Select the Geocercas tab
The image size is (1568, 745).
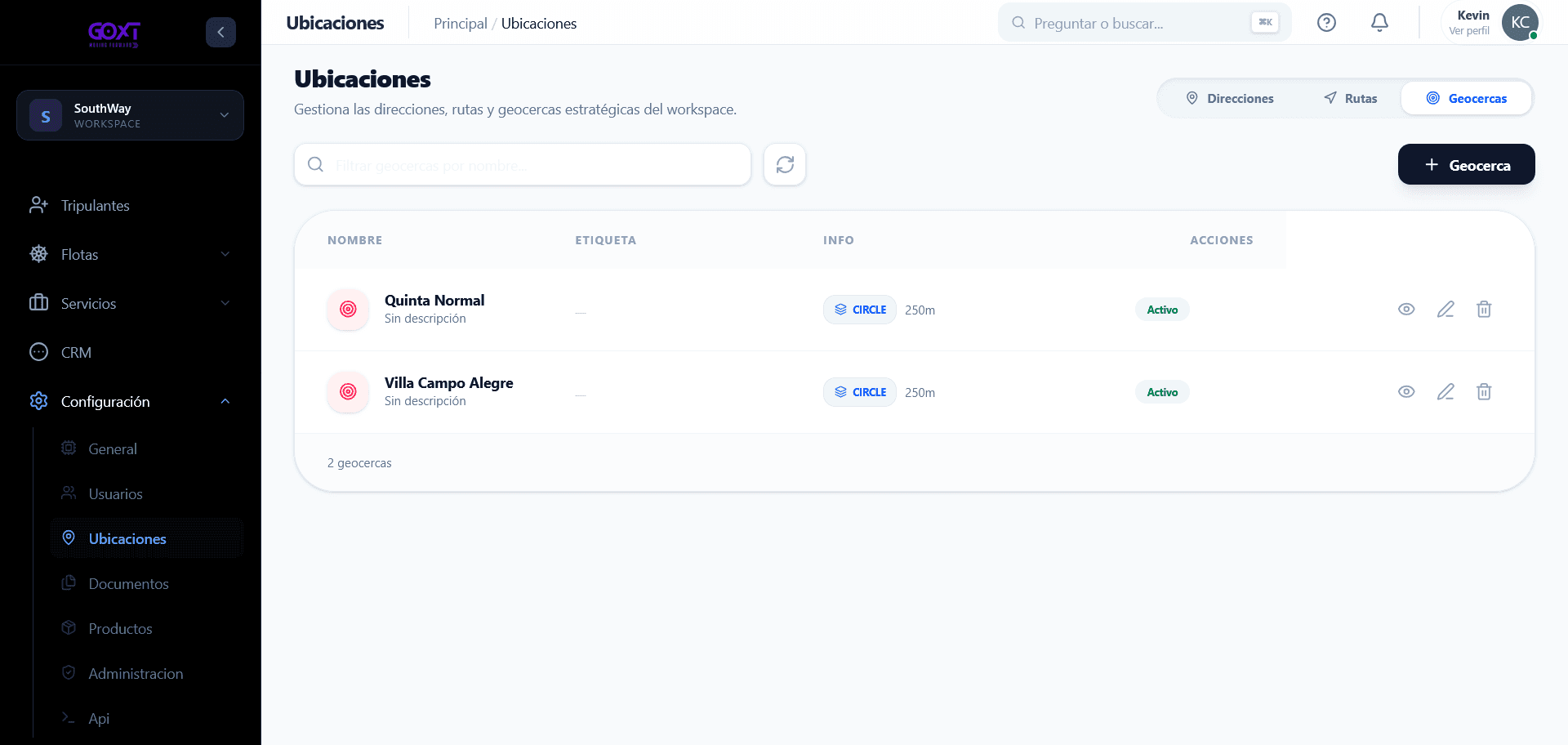tap(1467, 98)
